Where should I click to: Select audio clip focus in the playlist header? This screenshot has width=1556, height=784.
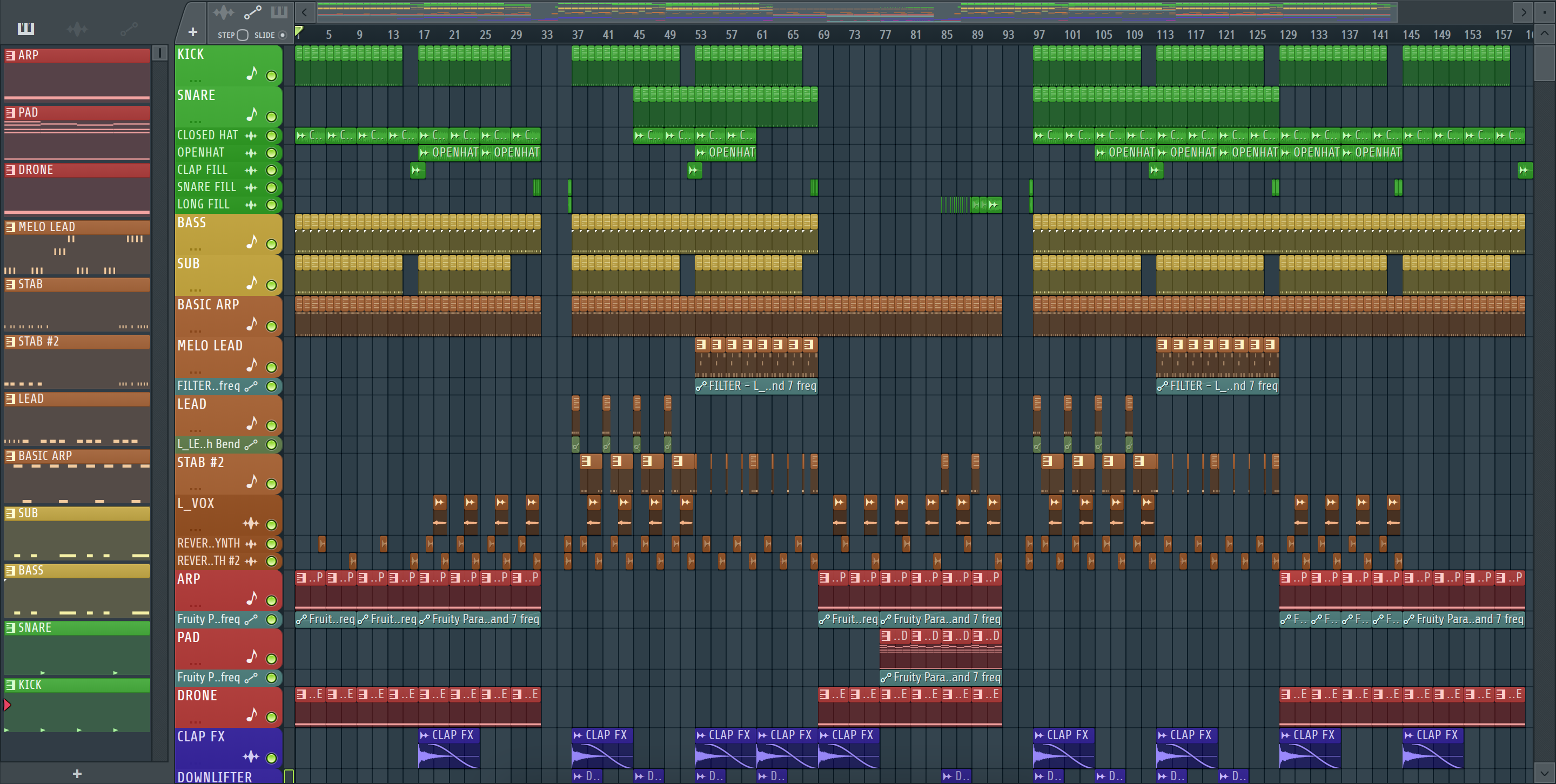pos(223,12)
